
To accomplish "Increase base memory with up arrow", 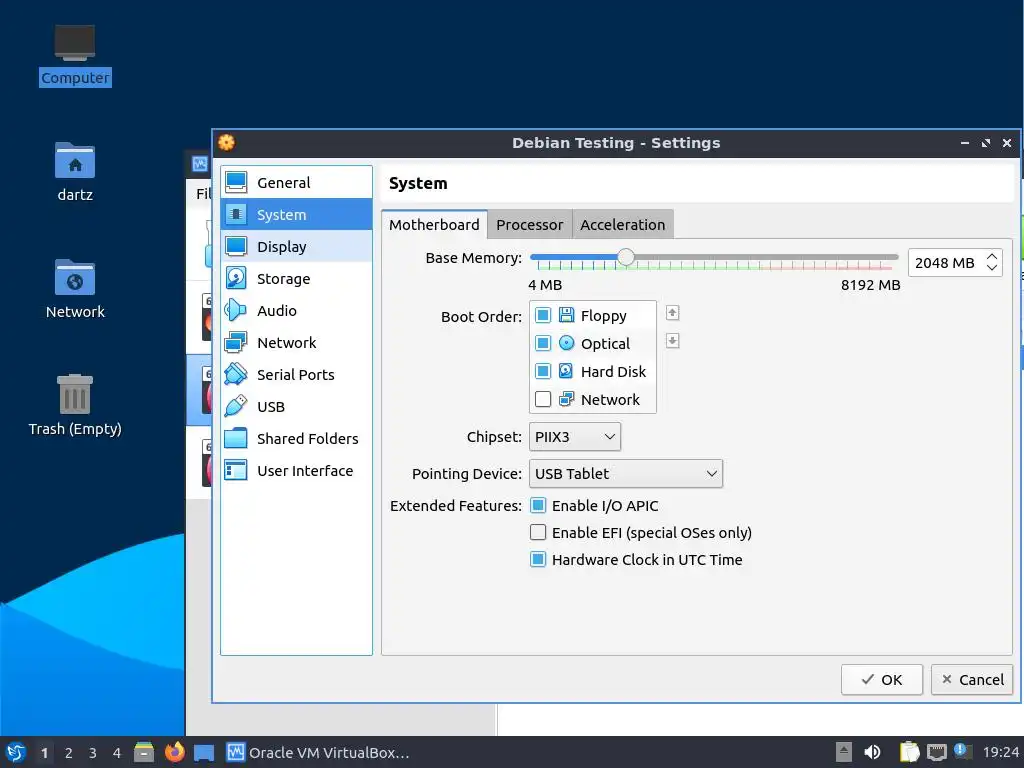I will tap(991, 257).
